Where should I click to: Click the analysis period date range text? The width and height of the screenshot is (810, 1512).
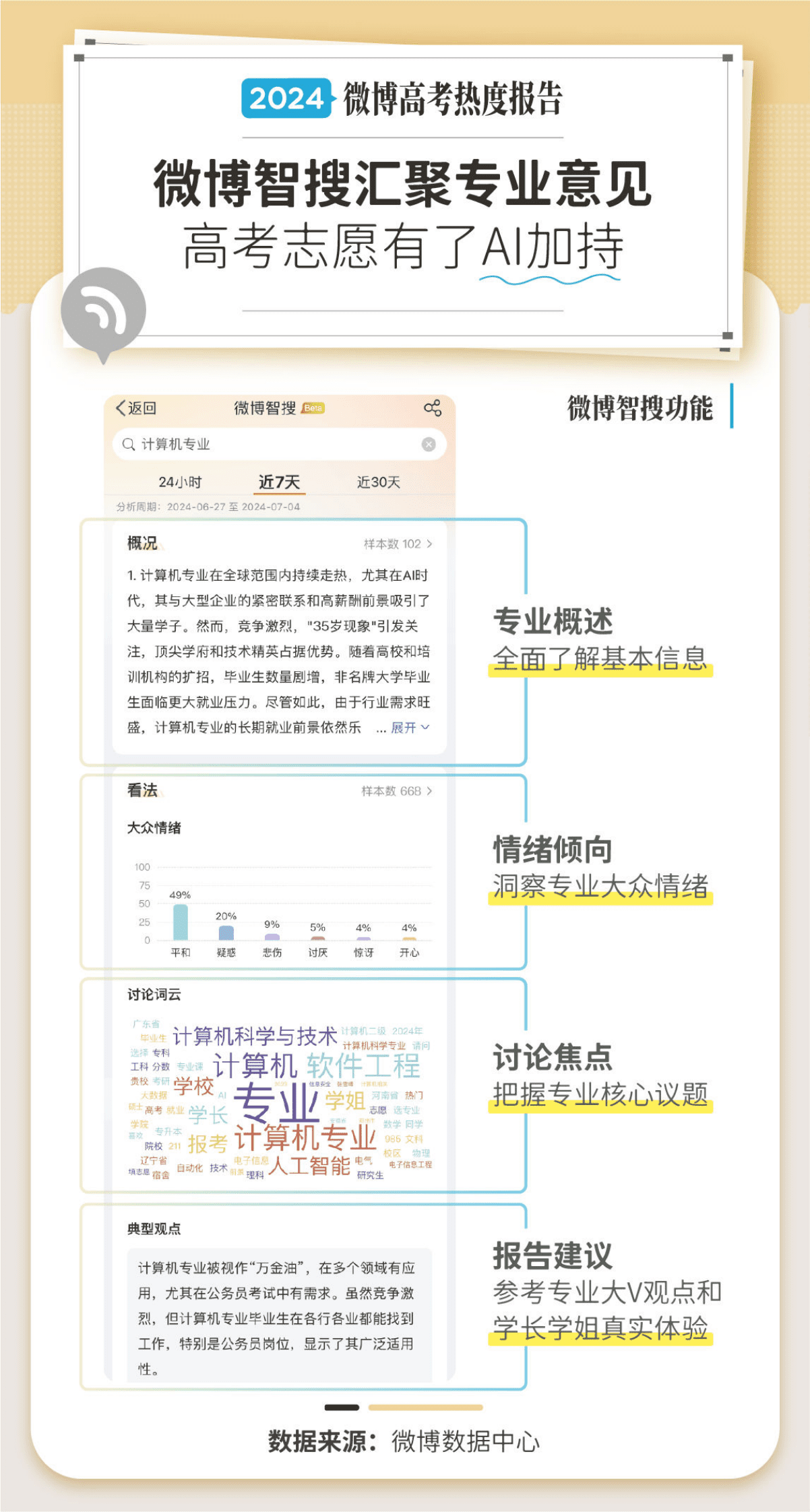(208, 507)
